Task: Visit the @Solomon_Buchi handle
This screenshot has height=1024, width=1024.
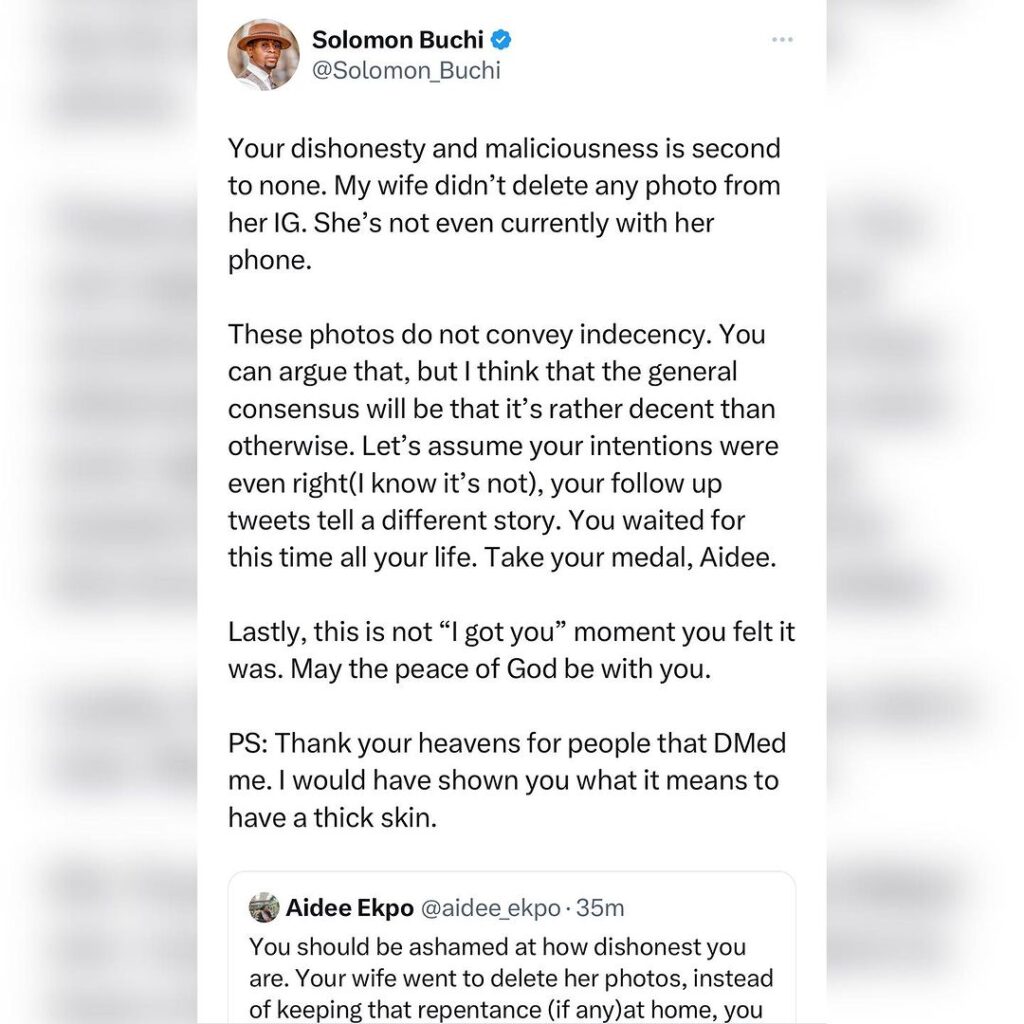Action: pos(406,70)
